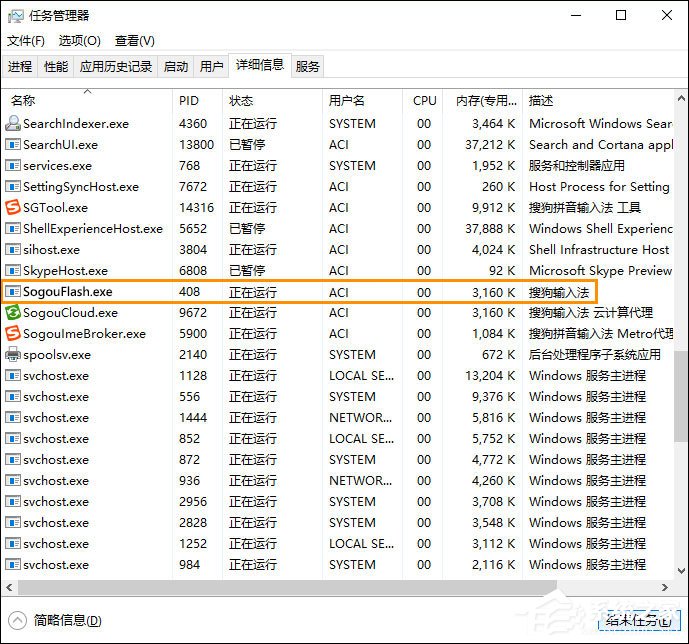The image size is (689, 644).
Task: Click the SearchUI.exe process icon
Action: [13, 145]
